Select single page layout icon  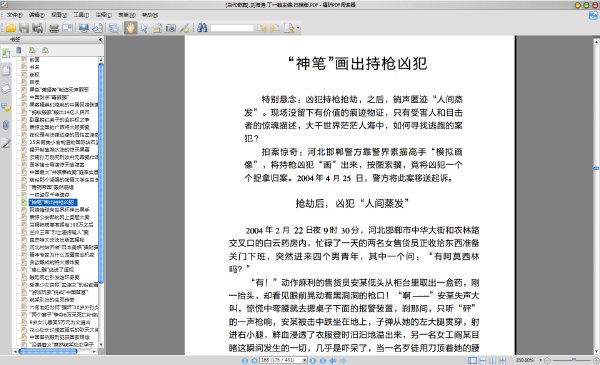(x=473, y=360)
